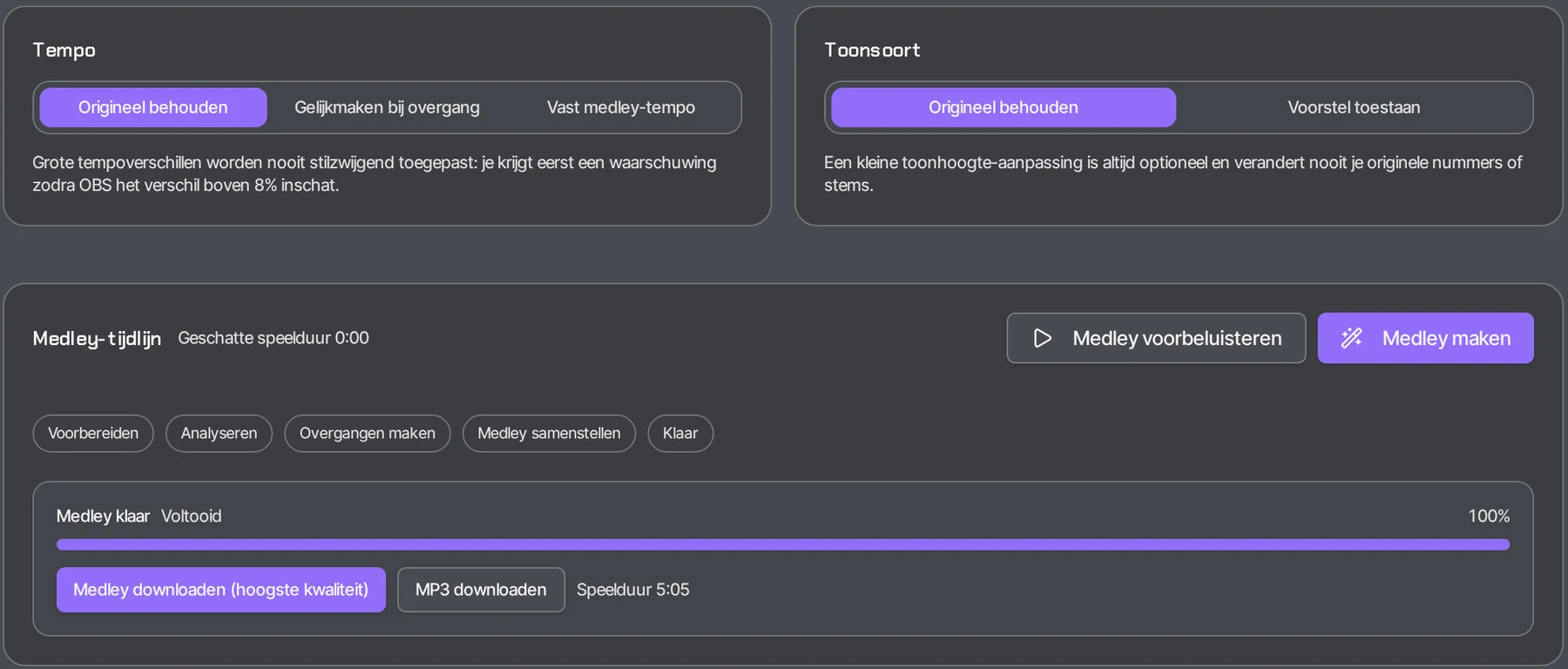Click the Medley klaar progress bar
The image size is (1568, 669).
tap(783, 544)
